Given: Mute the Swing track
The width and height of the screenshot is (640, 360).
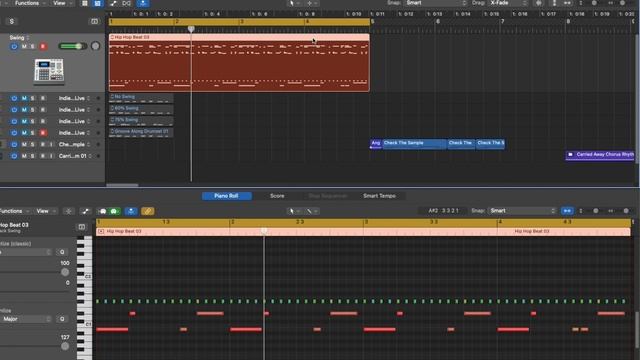Looking at the screenshot, I should [x=24, y=47].
